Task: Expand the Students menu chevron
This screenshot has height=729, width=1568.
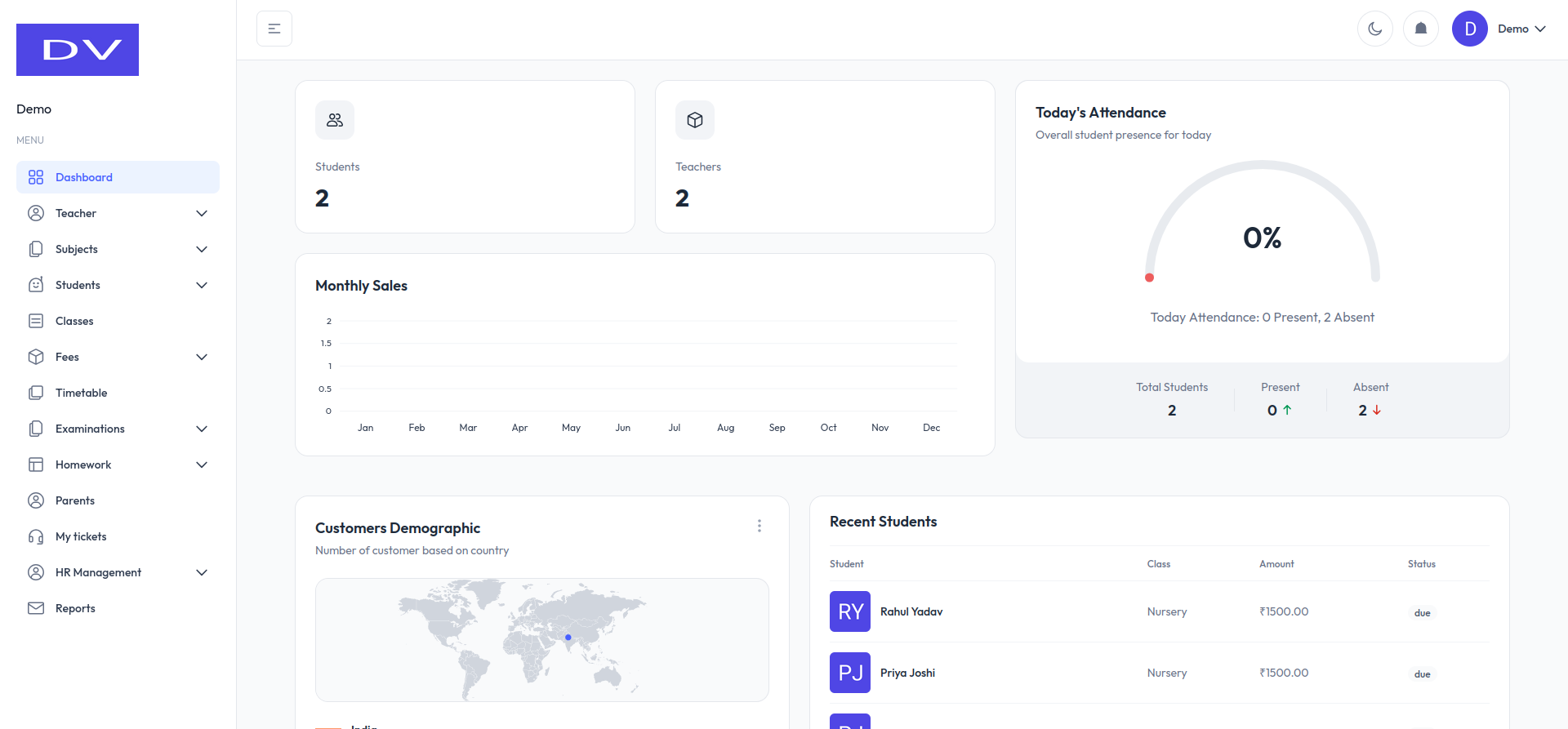Action: pyautogui.click(x=202, y=285)
